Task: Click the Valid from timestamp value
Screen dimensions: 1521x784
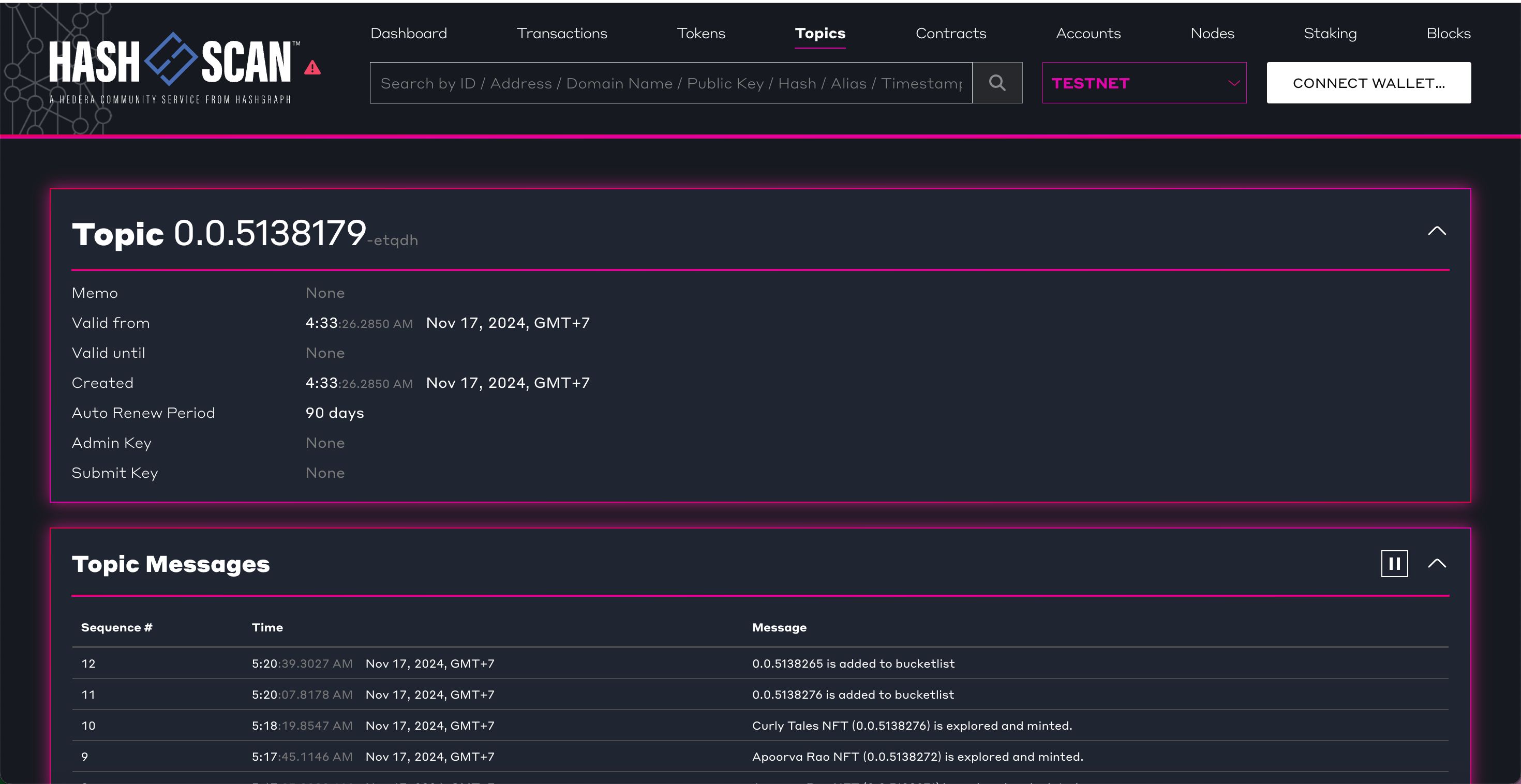Action: [x=448, y=323]
